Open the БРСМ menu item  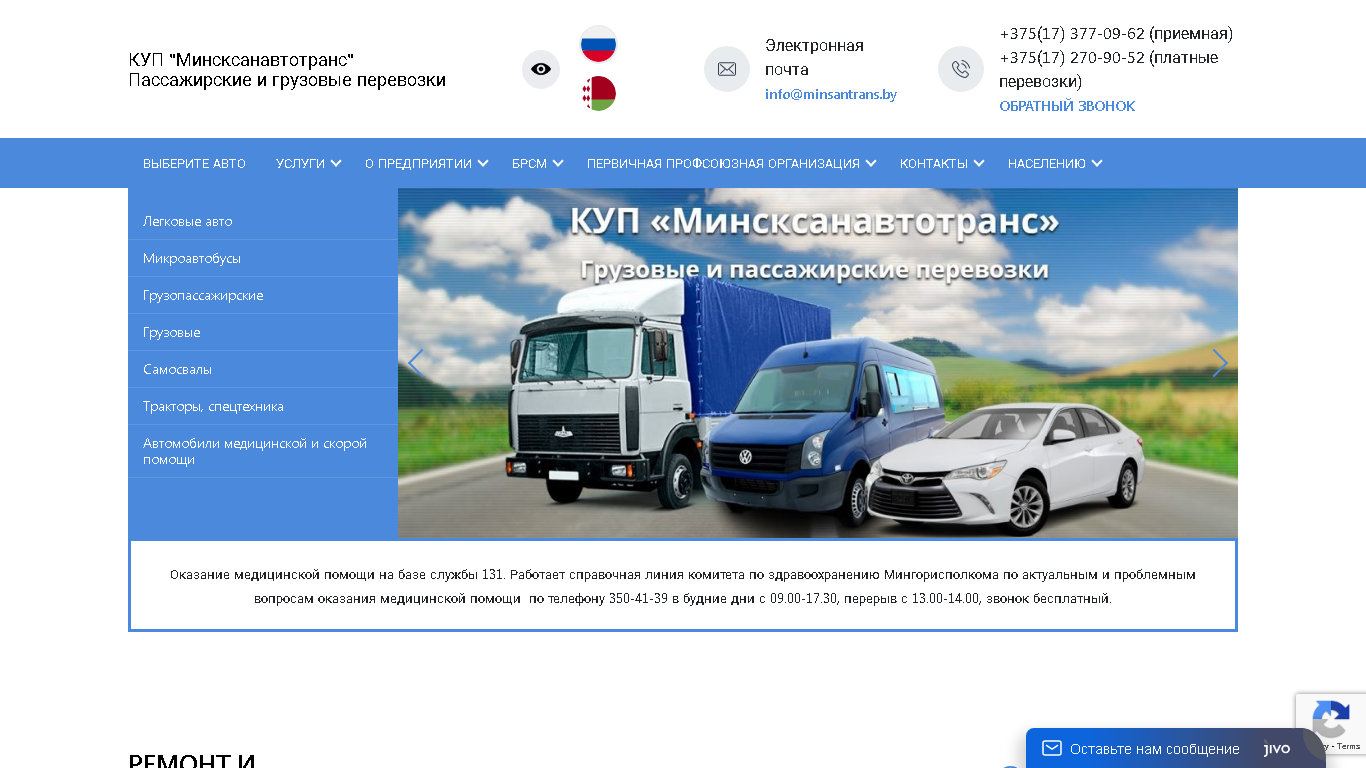[x=529, y=163]
